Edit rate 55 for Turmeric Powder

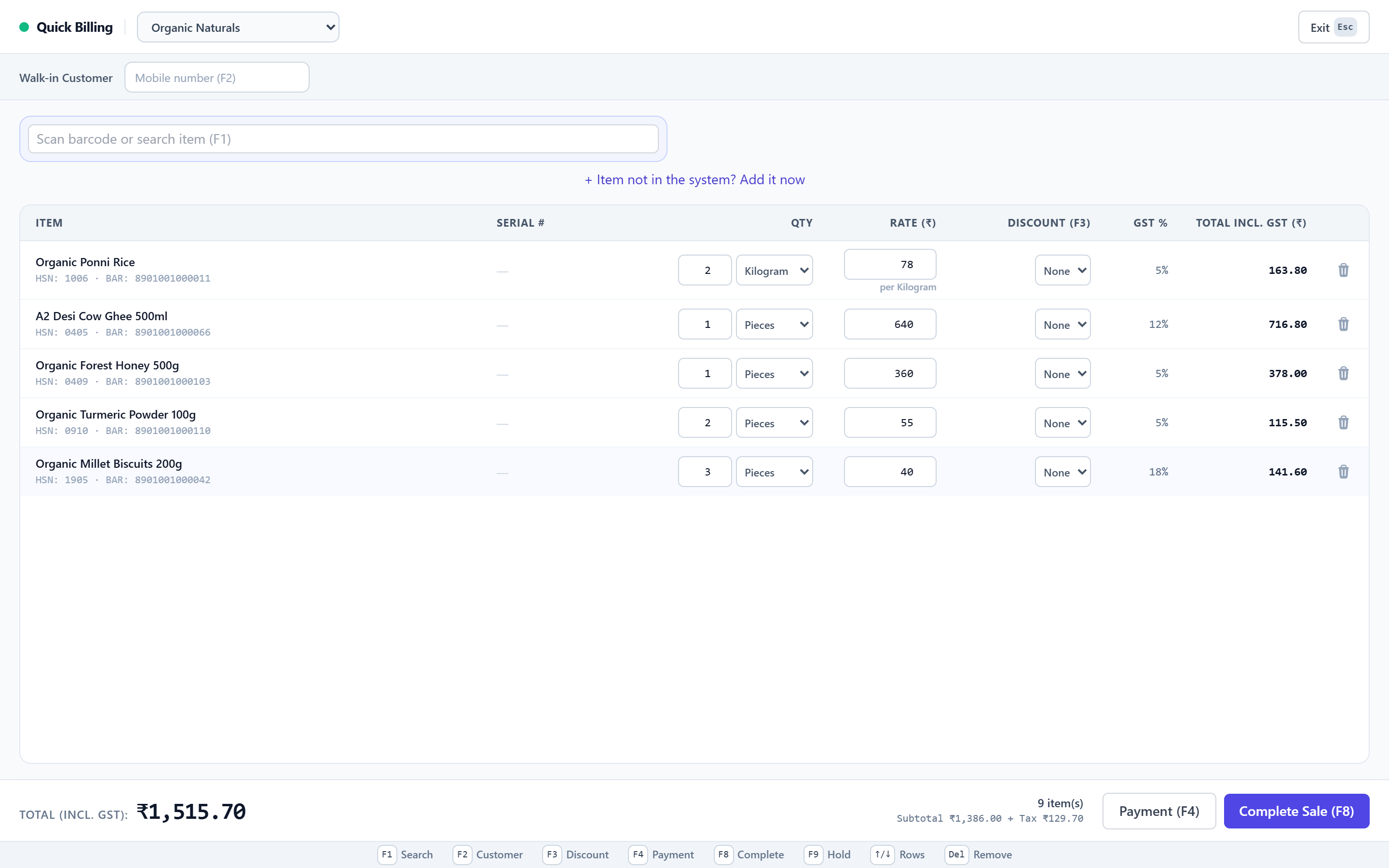890,422
